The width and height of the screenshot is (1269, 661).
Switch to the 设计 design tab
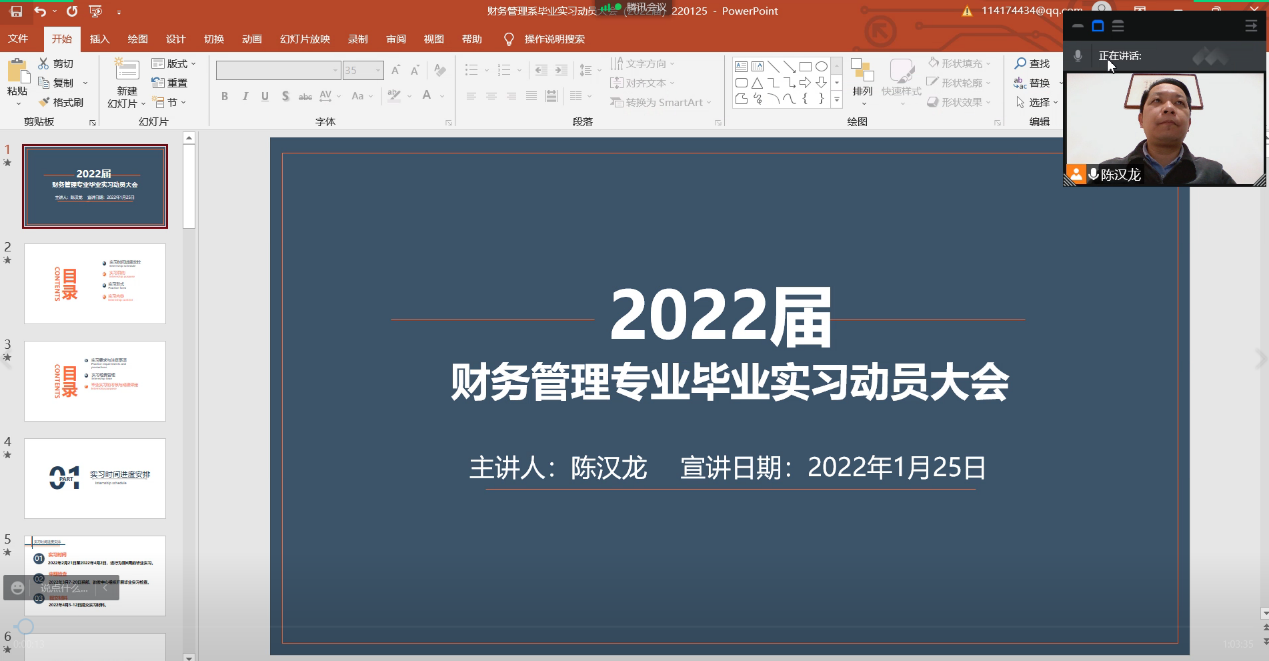pyautogui.click(x=176, y=39)
